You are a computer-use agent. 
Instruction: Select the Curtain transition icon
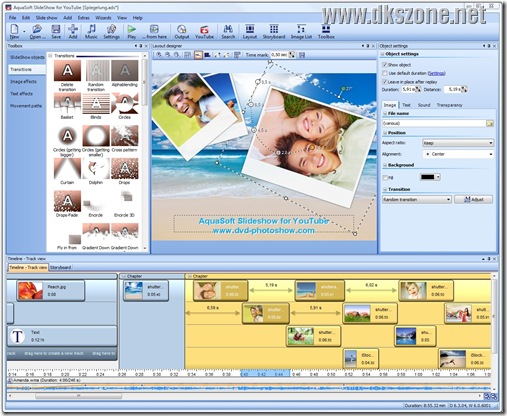click(67, 169)
